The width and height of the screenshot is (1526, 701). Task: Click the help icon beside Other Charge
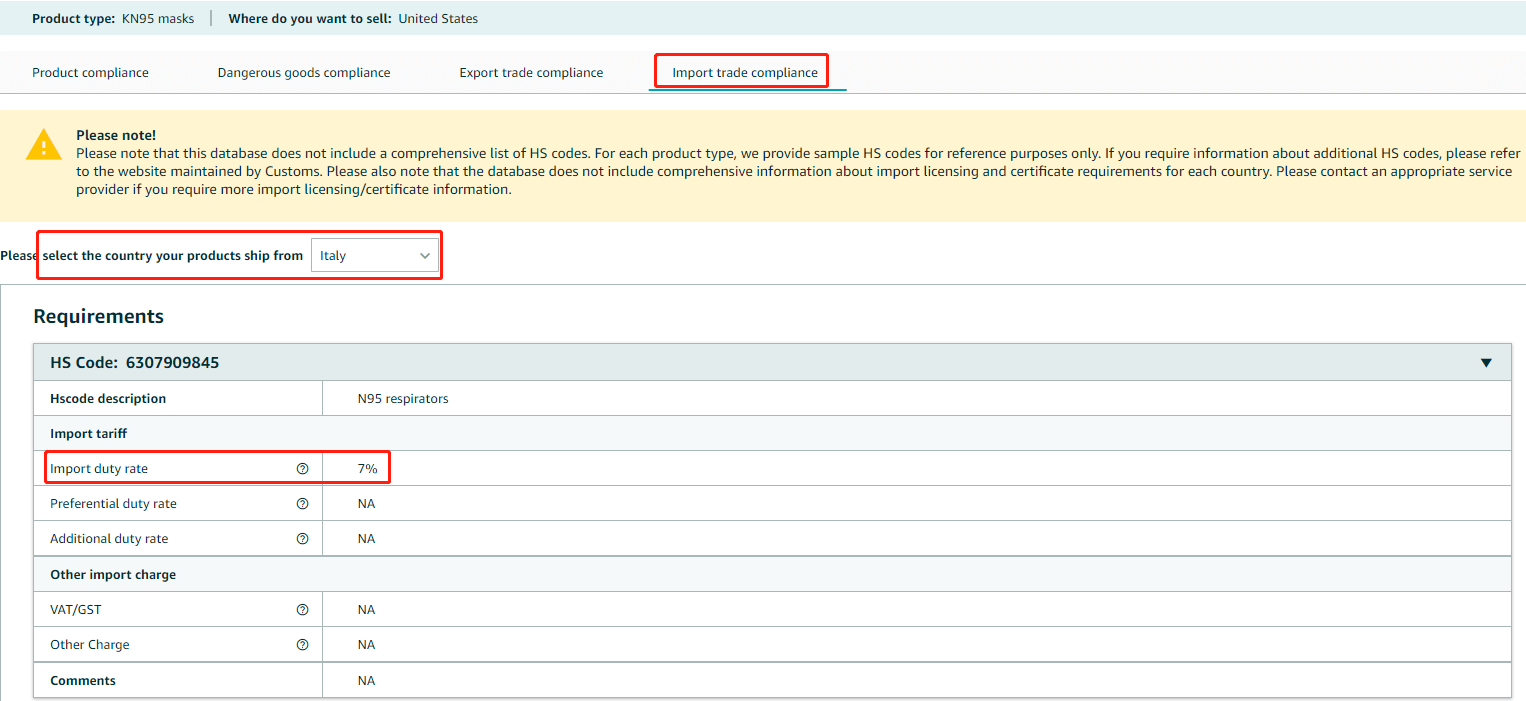(x=302, y=644)
